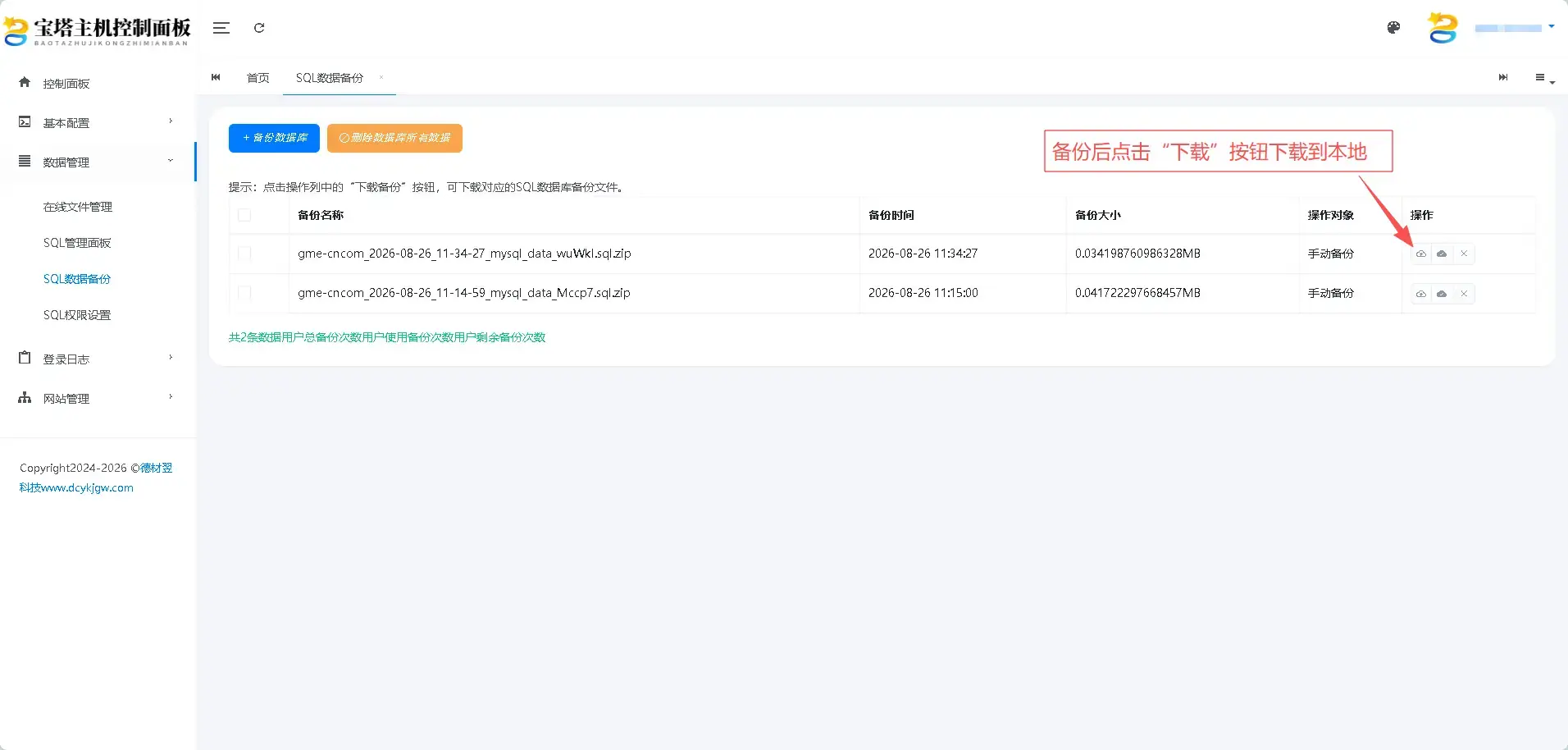This screenshot has width=1568, height=750.
Task: Click the user avatar logo in header
Action: (x=1443, y=28)
